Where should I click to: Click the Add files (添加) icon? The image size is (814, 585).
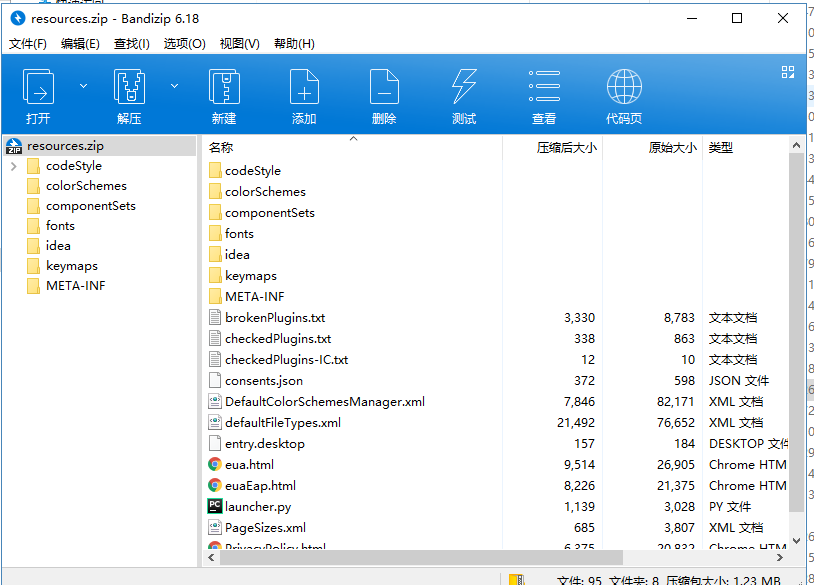point(304,86)
